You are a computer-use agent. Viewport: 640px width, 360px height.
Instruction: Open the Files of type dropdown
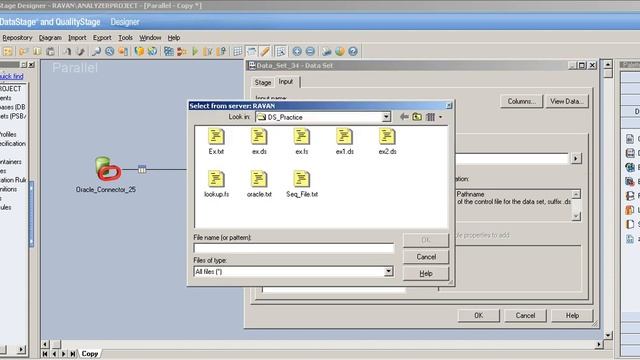[388, 271]
